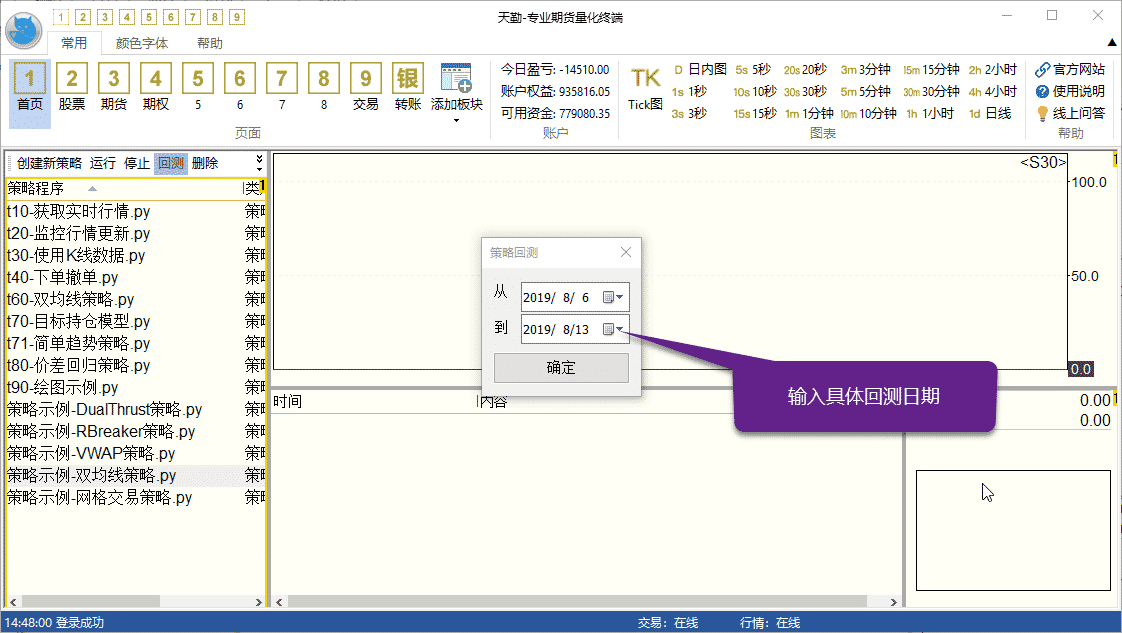Collapse the ribbon with the arrow

coord(1112,43)
